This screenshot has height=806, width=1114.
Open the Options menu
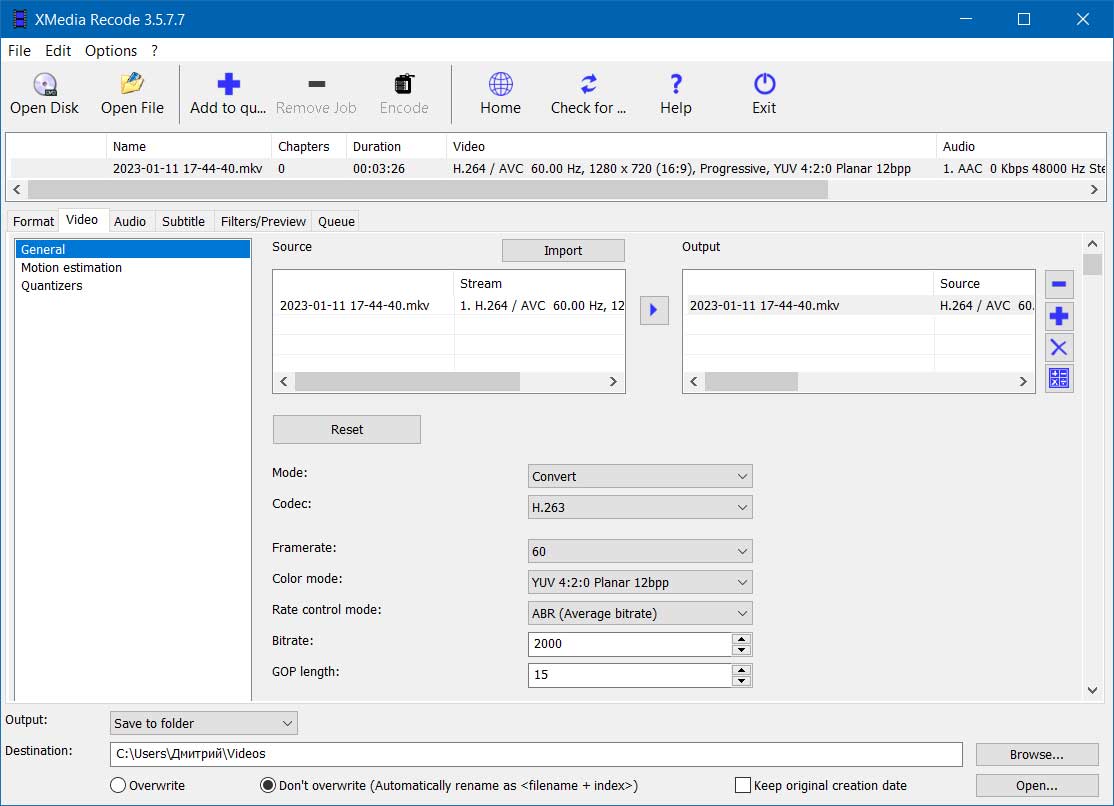point(111,50)
